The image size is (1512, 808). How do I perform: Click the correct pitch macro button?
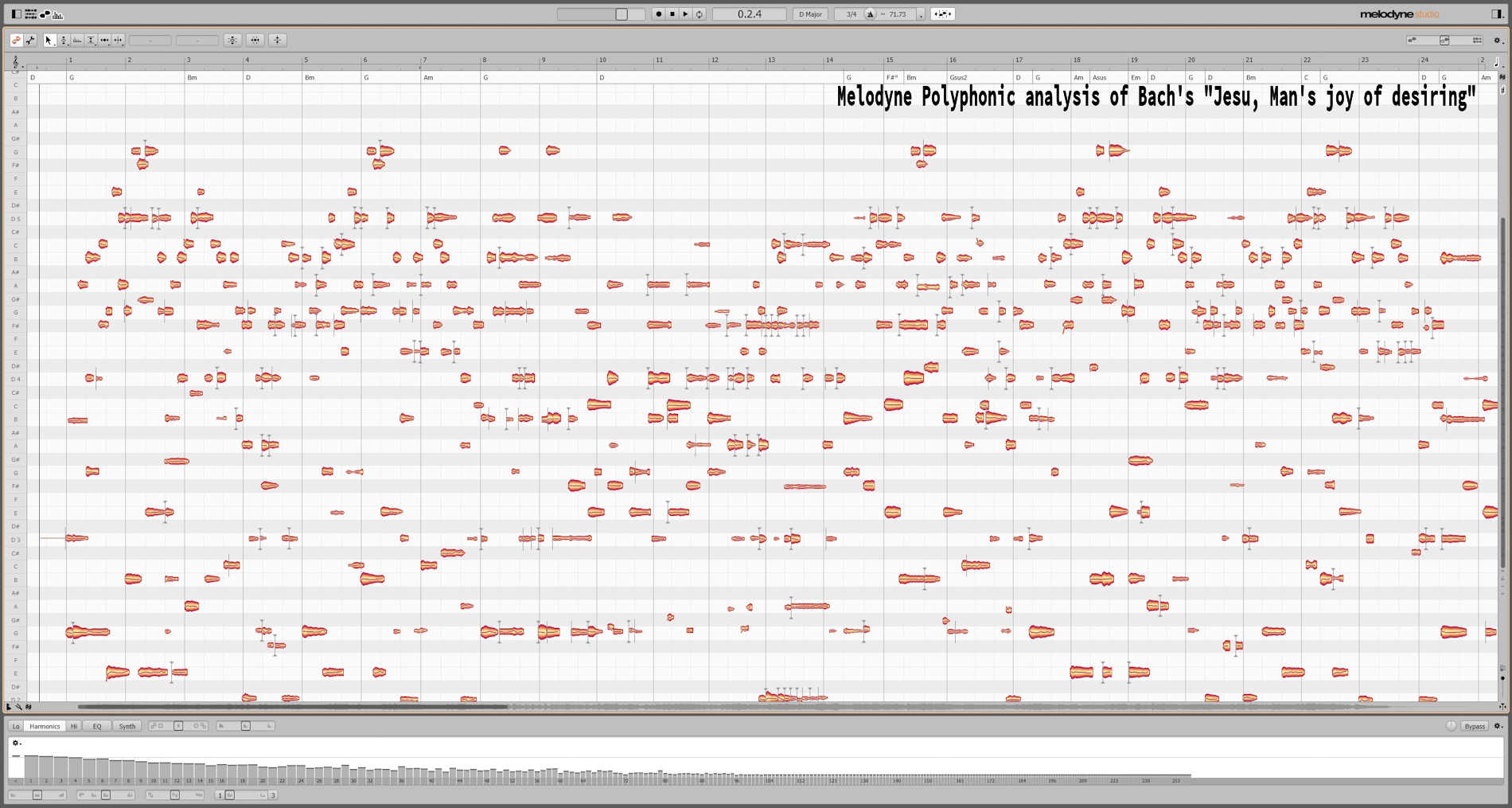[x=232, y=40]
